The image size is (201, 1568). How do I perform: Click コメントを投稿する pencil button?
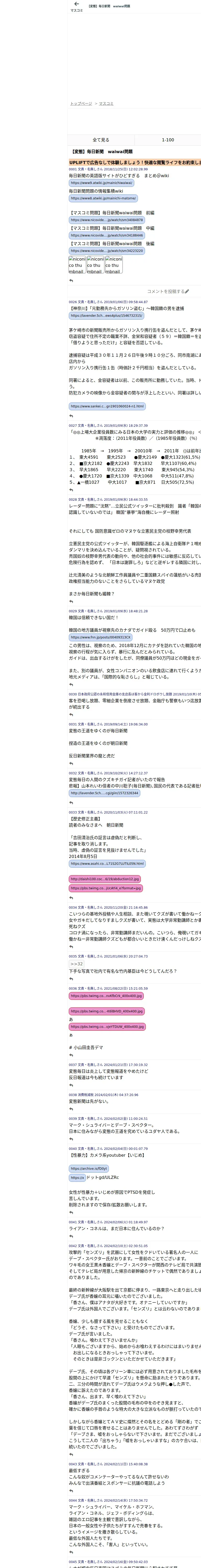168,292
